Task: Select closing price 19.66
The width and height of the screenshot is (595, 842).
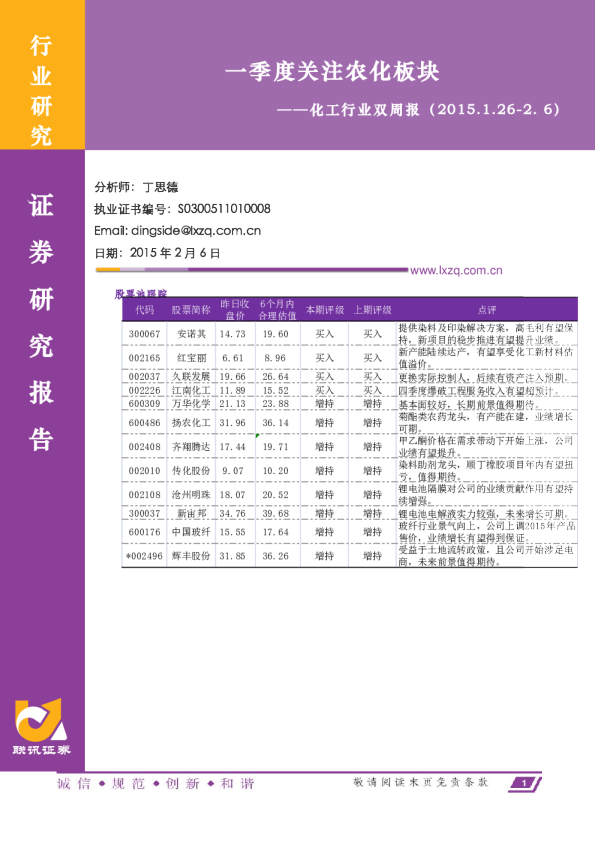Action: [233, 377]
